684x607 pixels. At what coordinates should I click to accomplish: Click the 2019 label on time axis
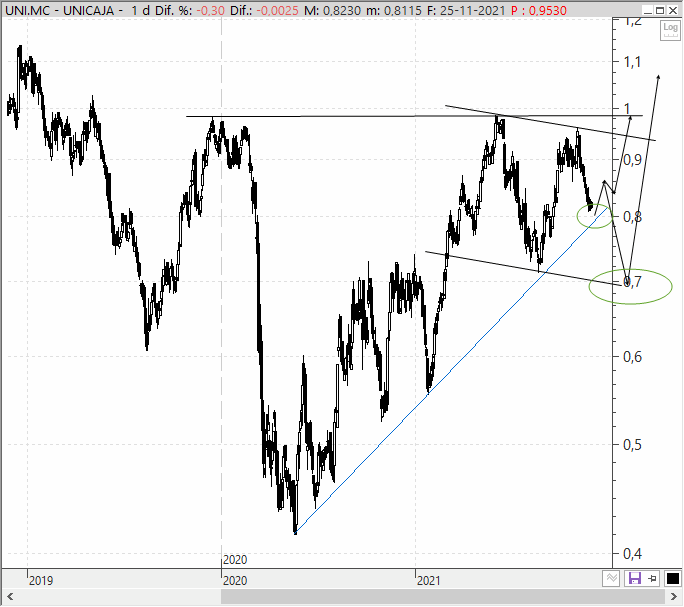coord(41,581)
